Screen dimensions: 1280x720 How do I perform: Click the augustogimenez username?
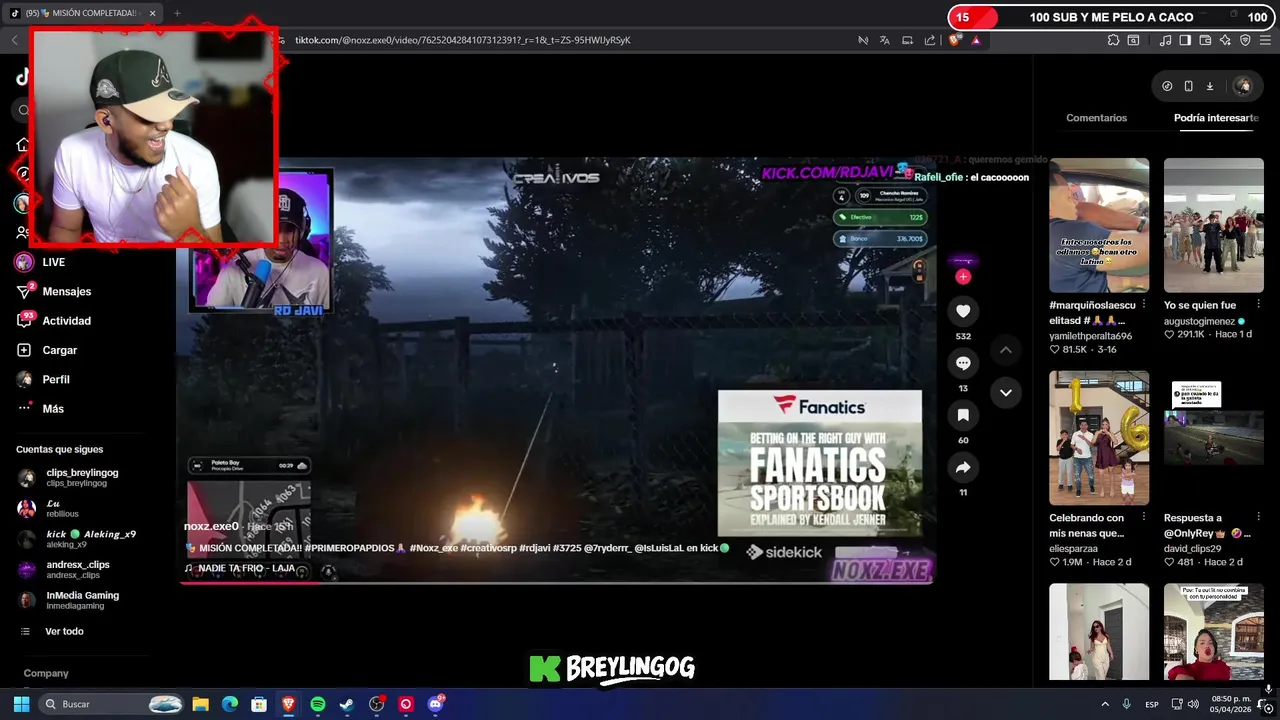coord(1199,322)
